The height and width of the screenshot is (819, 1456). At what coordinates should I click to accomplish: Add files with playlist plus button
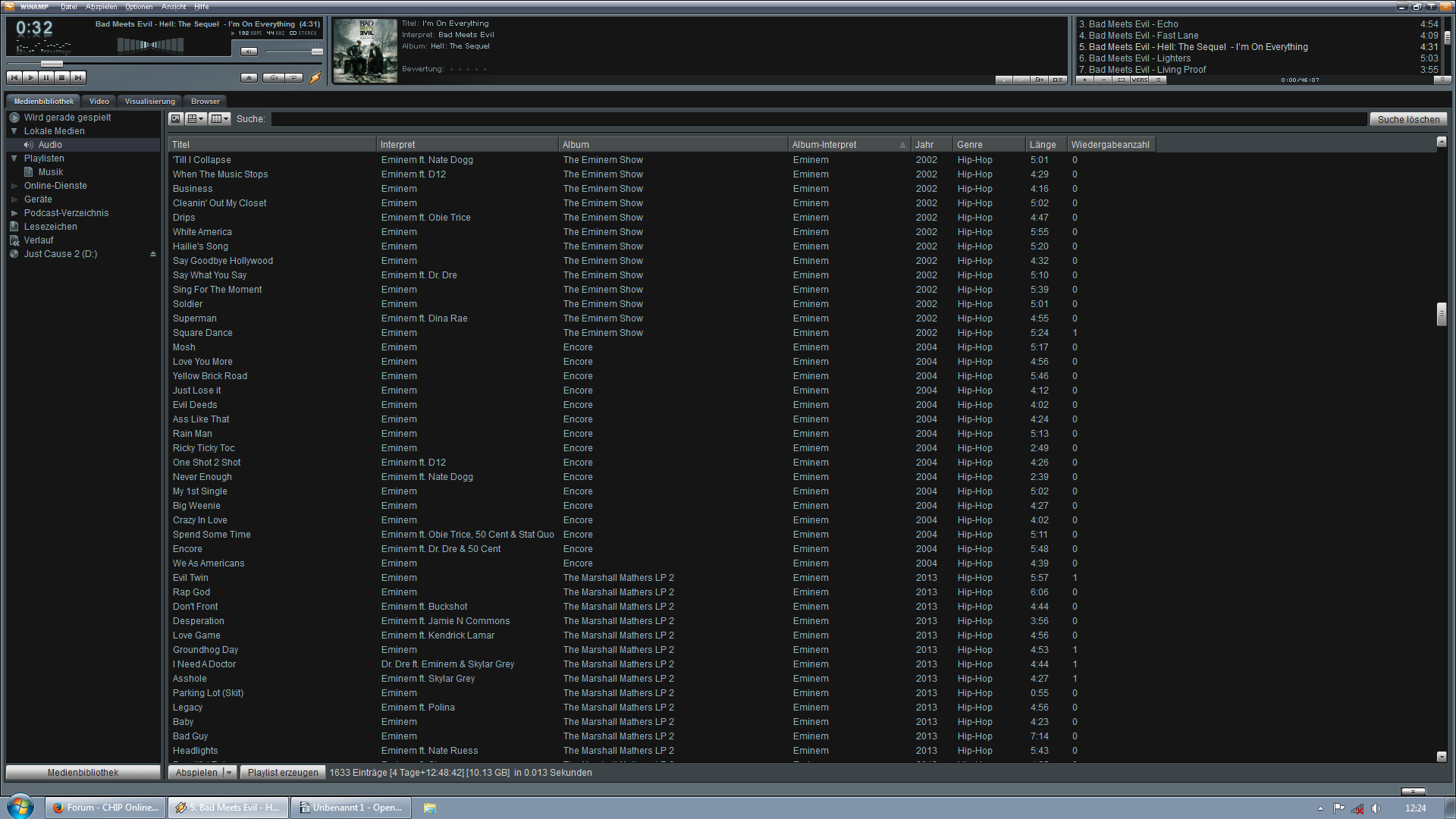pyautogui.click(x=1085, y=80)
